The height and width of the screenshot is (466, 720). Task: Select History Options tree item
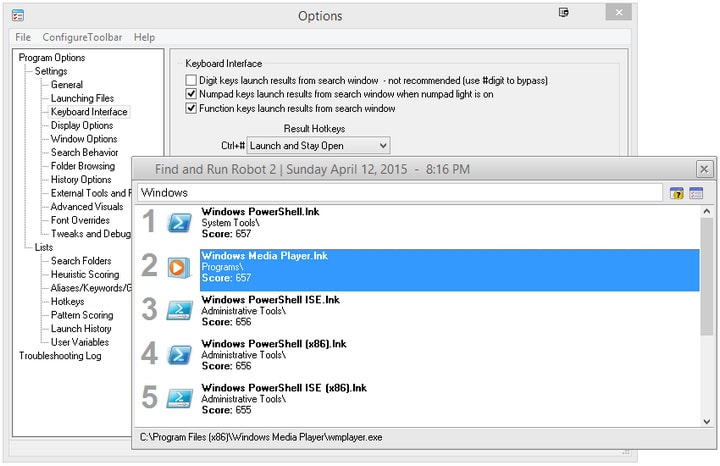(x=81, y=180)
